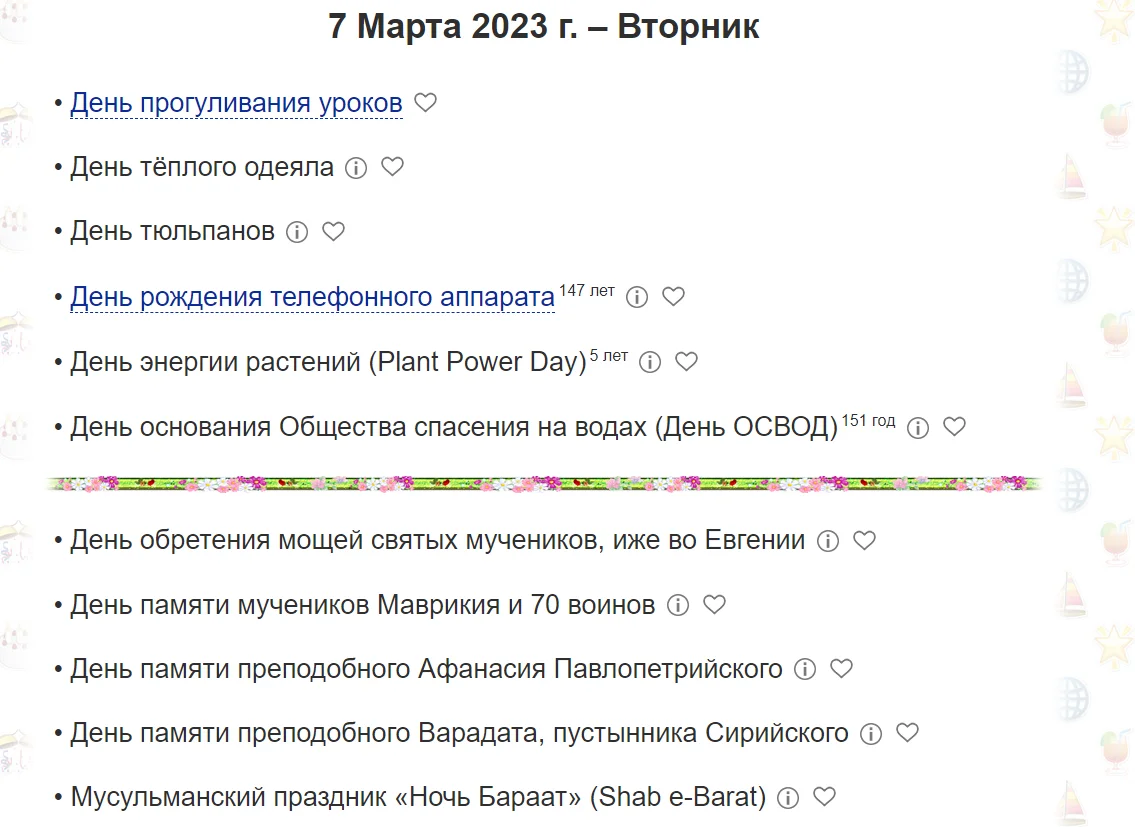This screenshot has width=1135, height=827.
Task: Open info for "Plant Power Day"
Action: click(650, 362)
